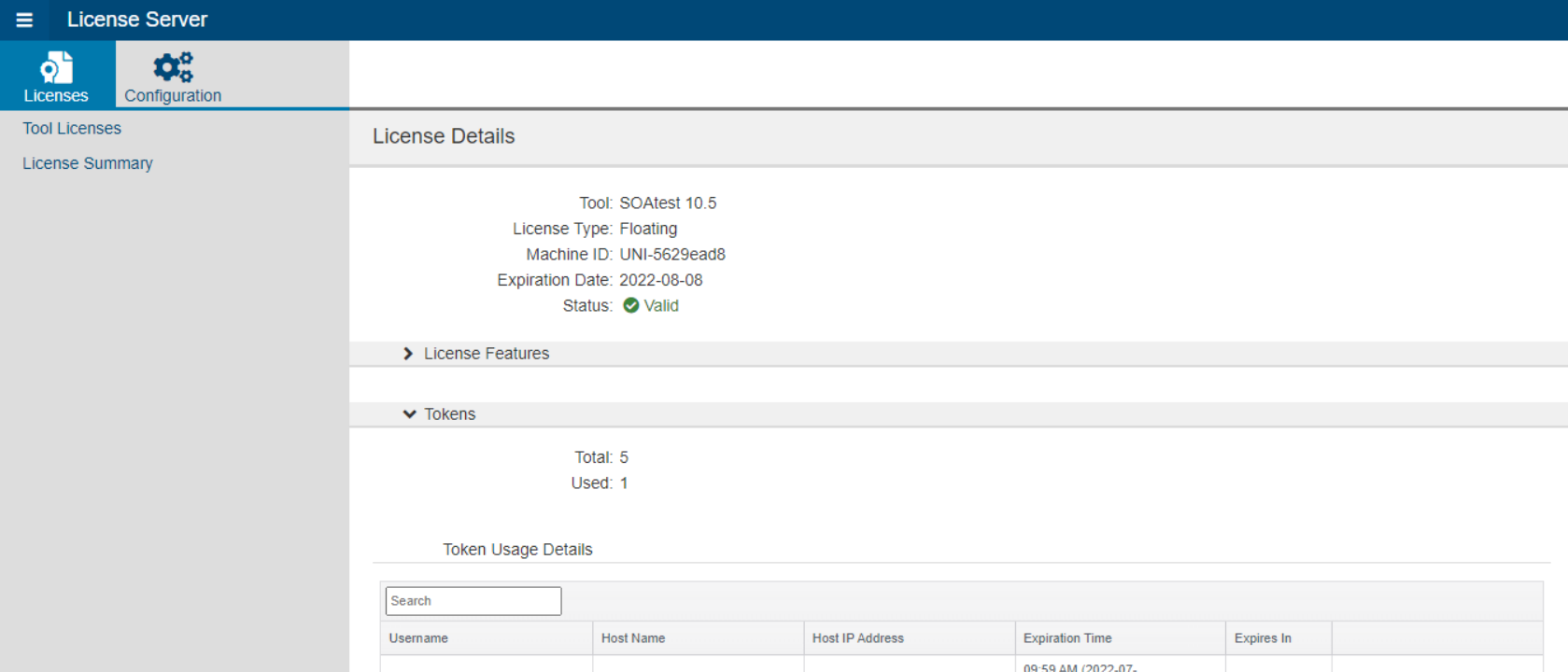The height and width of the screenshot is (672, 1568).
Task: Open the Tool Licenses link
Action: click(x=72, y=129)
